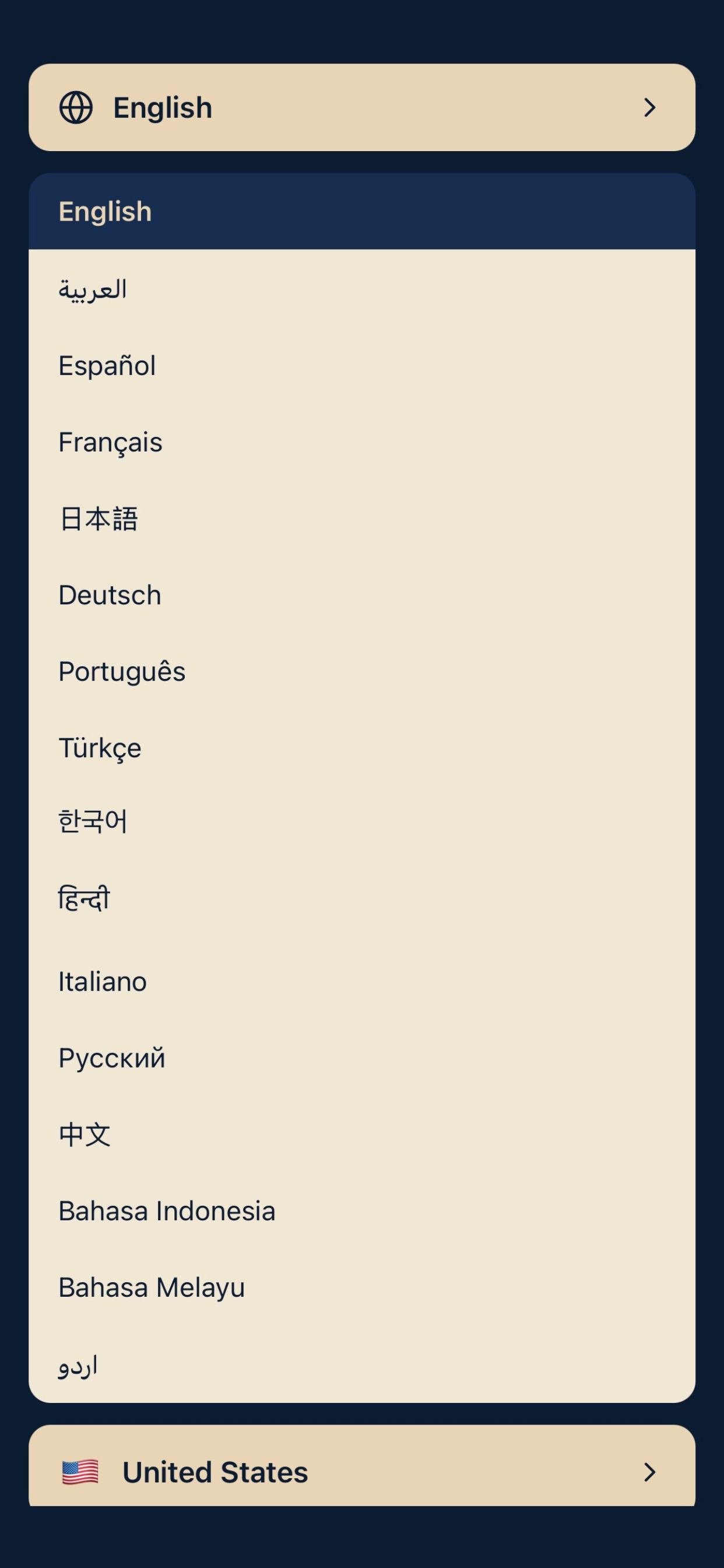Screen dimensions: 724x1568
Task: Select Hindi हिन्दी from list
Action: pos(362,900)
